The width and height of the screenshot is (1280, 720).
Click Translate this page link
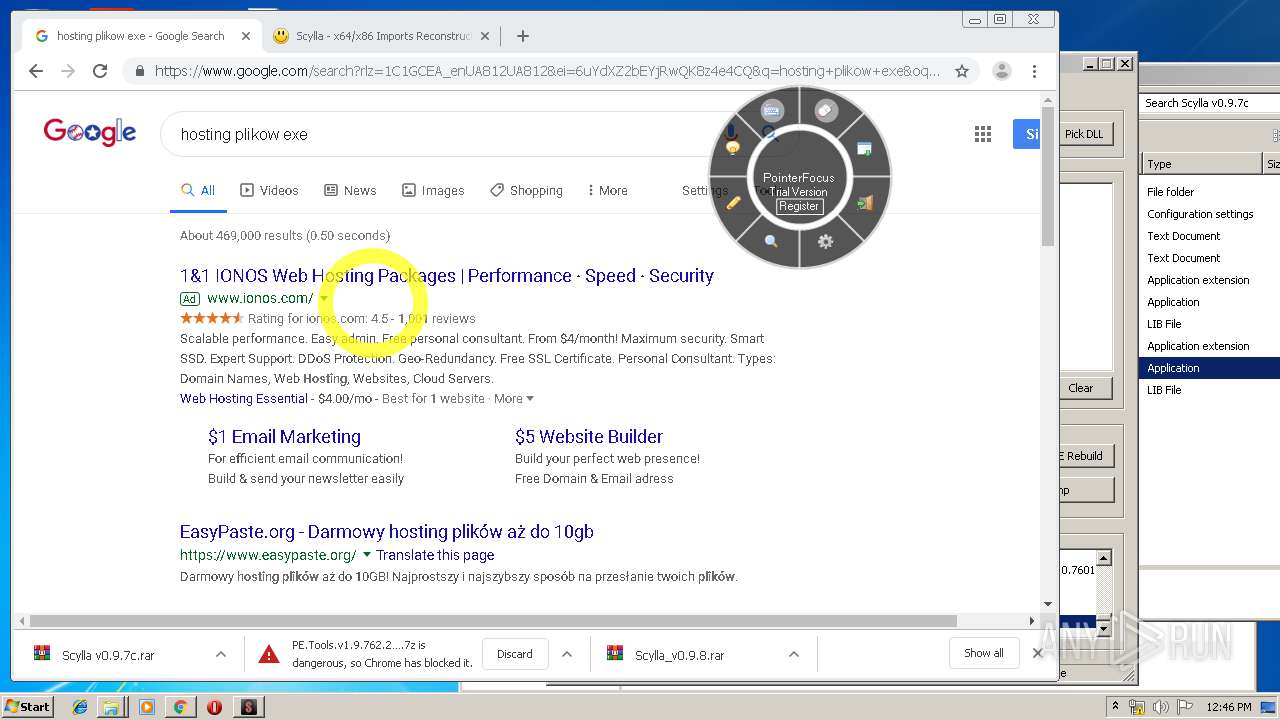435,555
